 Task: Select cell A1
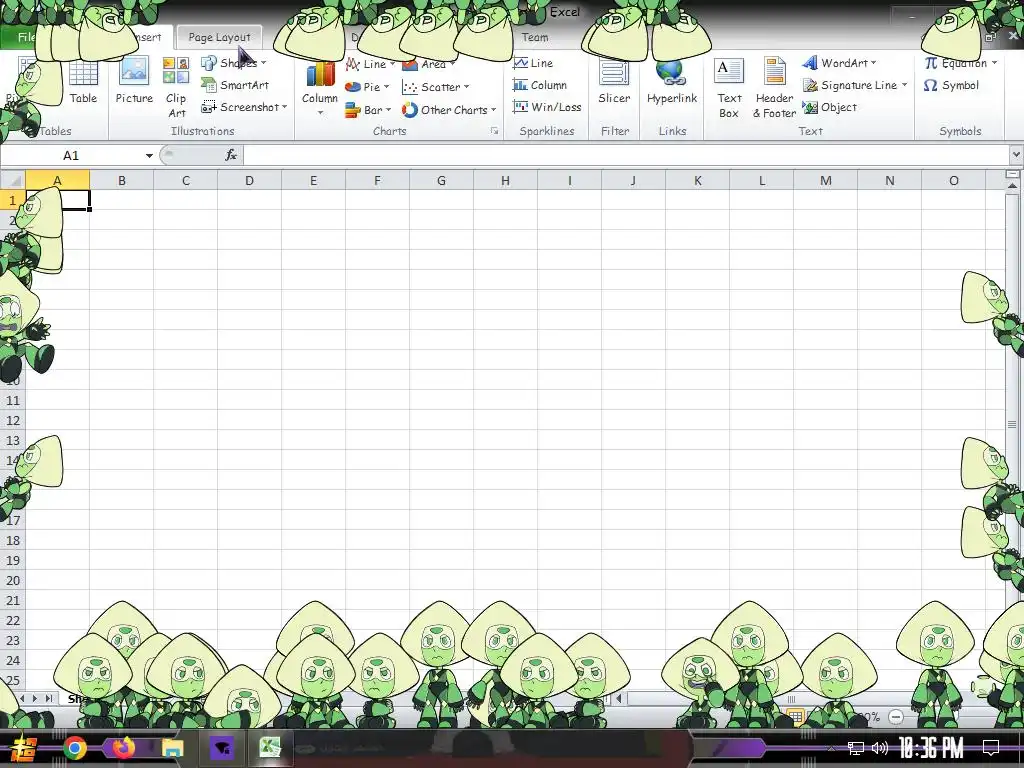coord(57,200)
